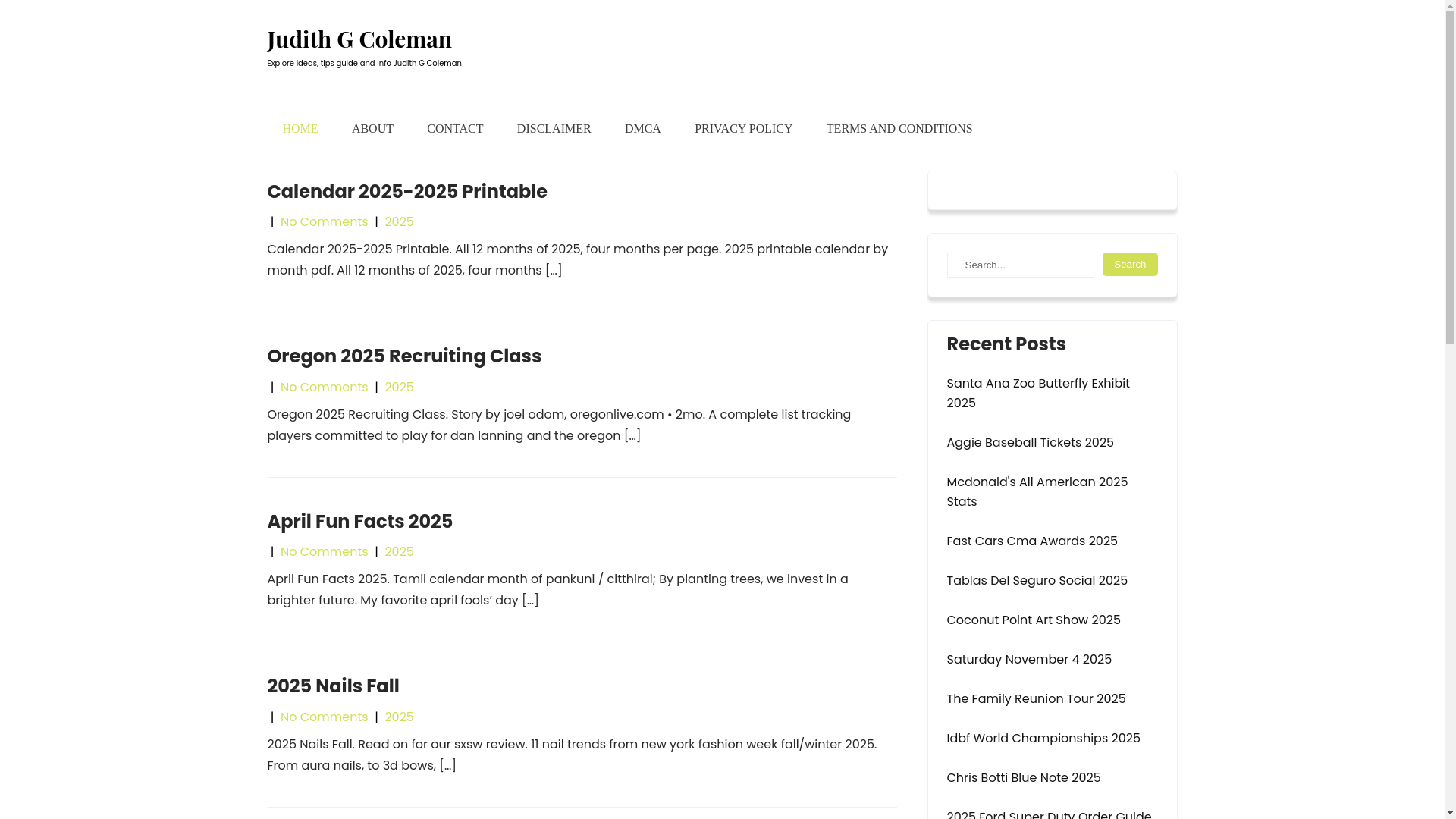1456x819 pixels.
Task: Open the Judith G Coleman site title
Action: point(359,39)
